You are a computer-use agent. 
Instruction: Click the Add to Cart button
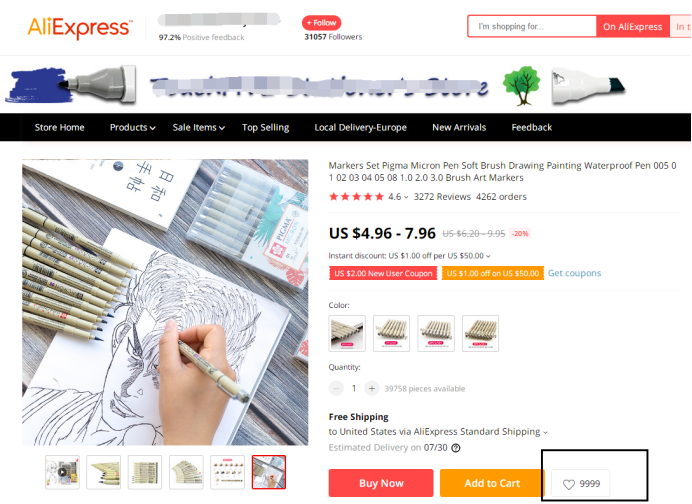(x=492, y=483)
